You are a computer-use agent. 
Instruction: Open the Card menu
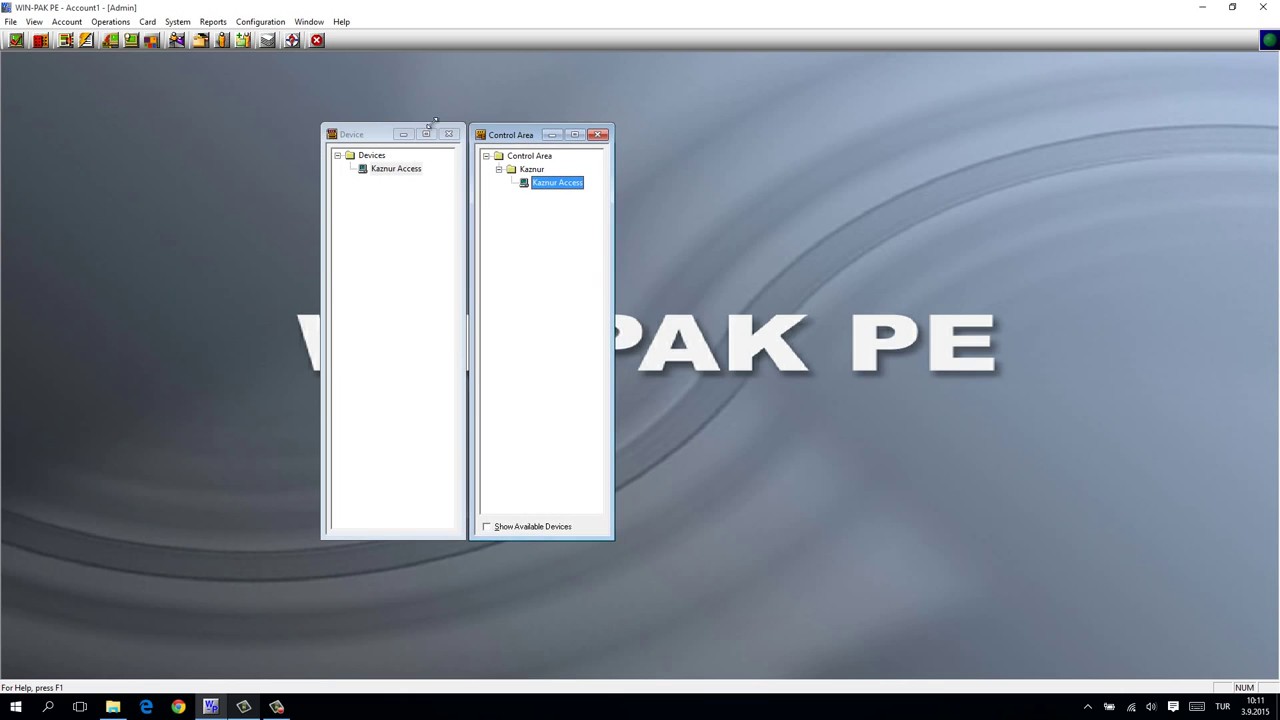(147, 21)
